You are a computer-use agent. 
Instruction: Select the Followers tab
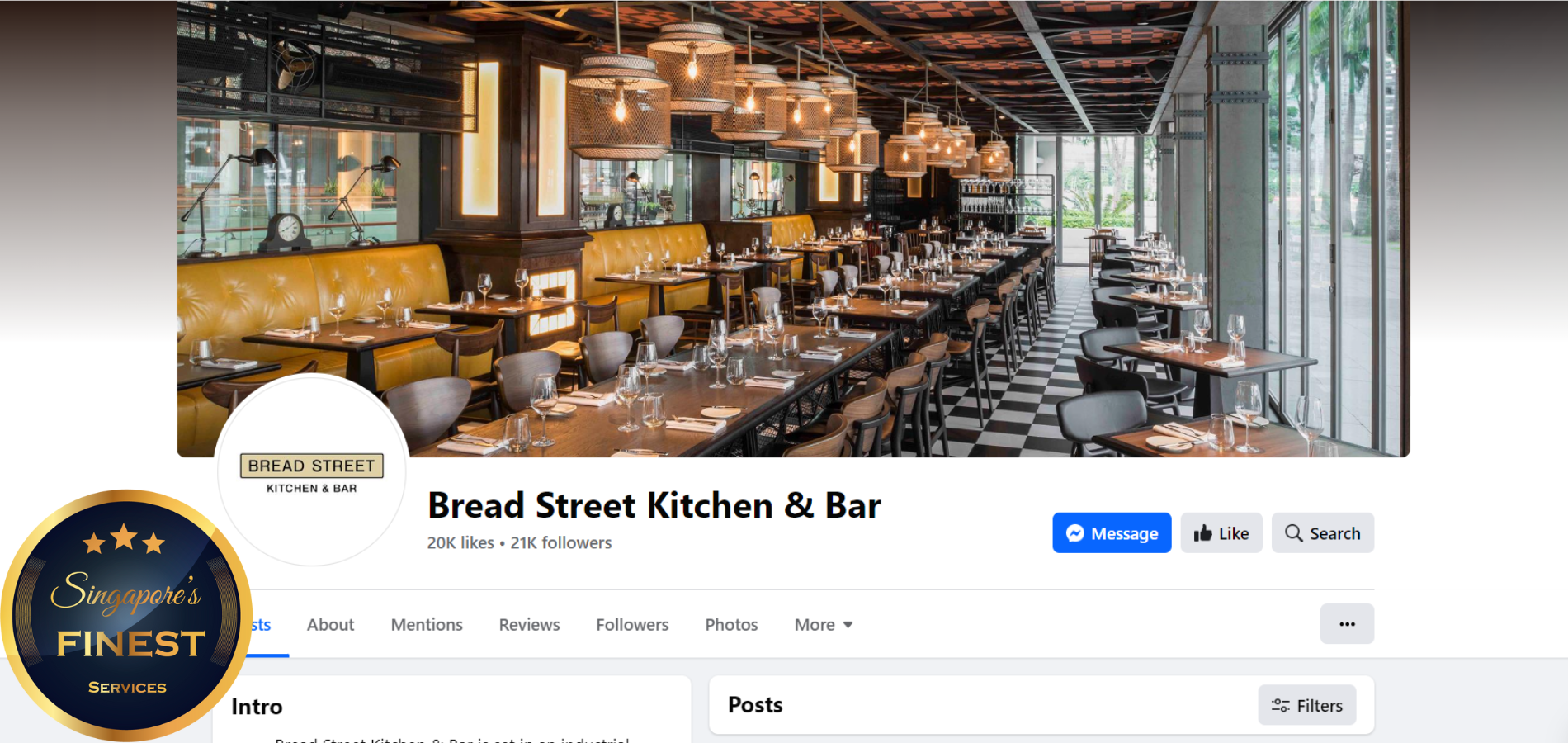point(632,625)
